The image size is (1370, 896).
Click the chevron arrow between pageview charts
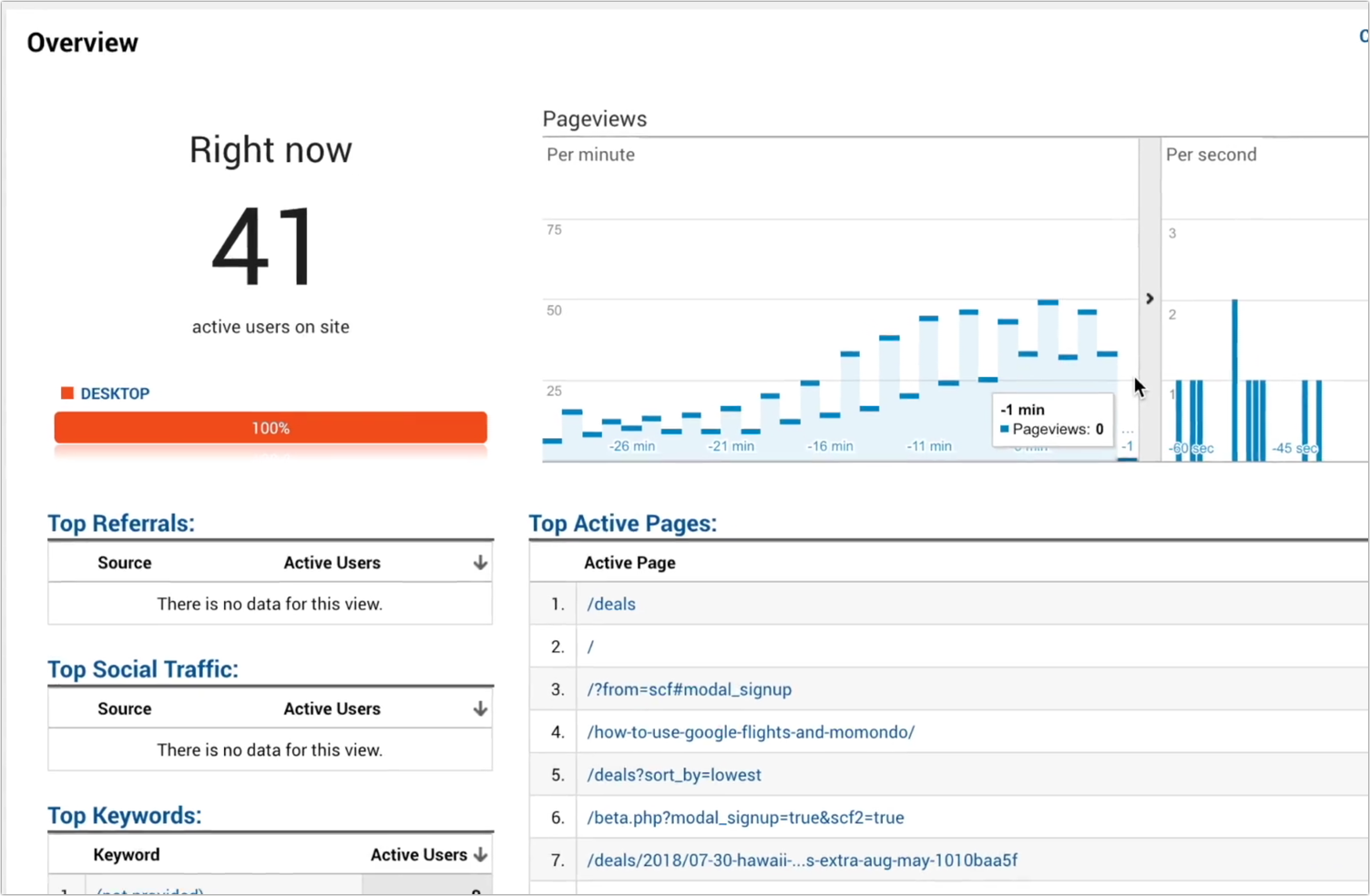pyautogui.click(x=1150, y=299)
